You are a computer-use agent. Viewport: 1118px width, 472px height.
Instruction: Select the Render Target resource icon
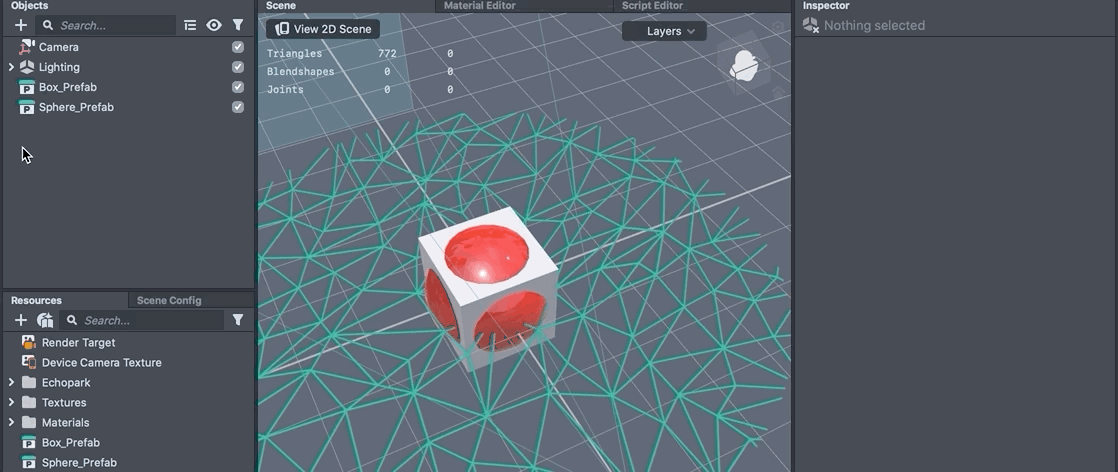tap(28, 342)
